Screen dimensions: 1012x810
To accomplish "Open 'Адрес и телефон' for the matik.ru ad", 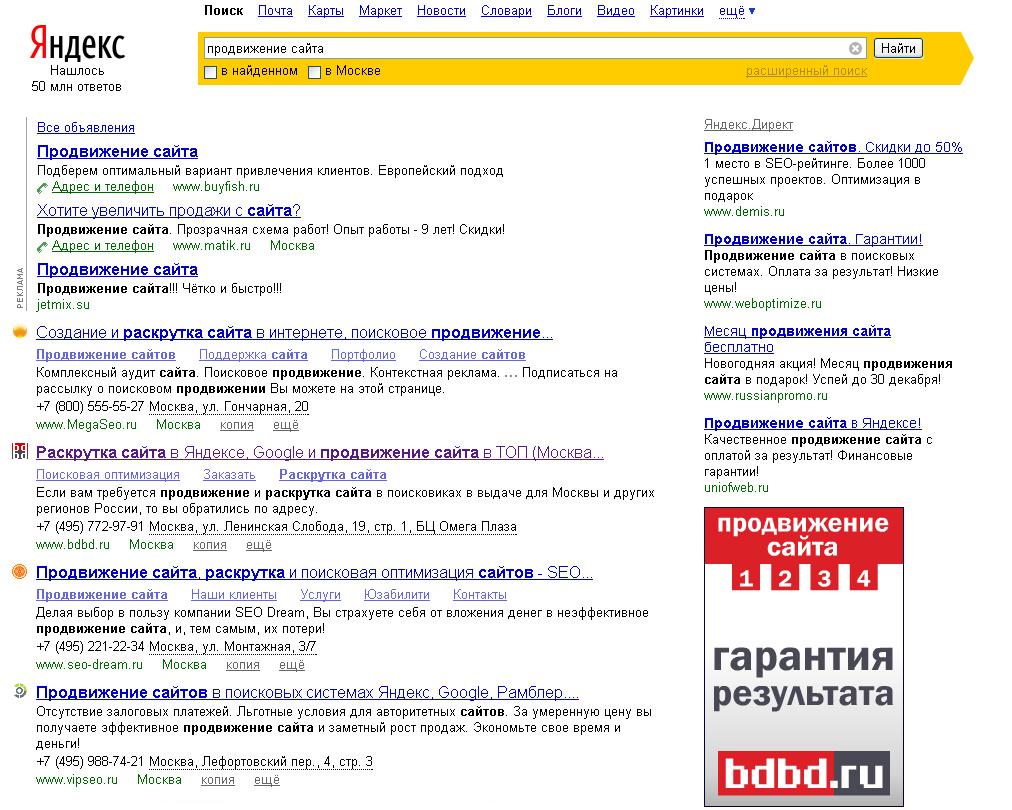I will [103, 246].
